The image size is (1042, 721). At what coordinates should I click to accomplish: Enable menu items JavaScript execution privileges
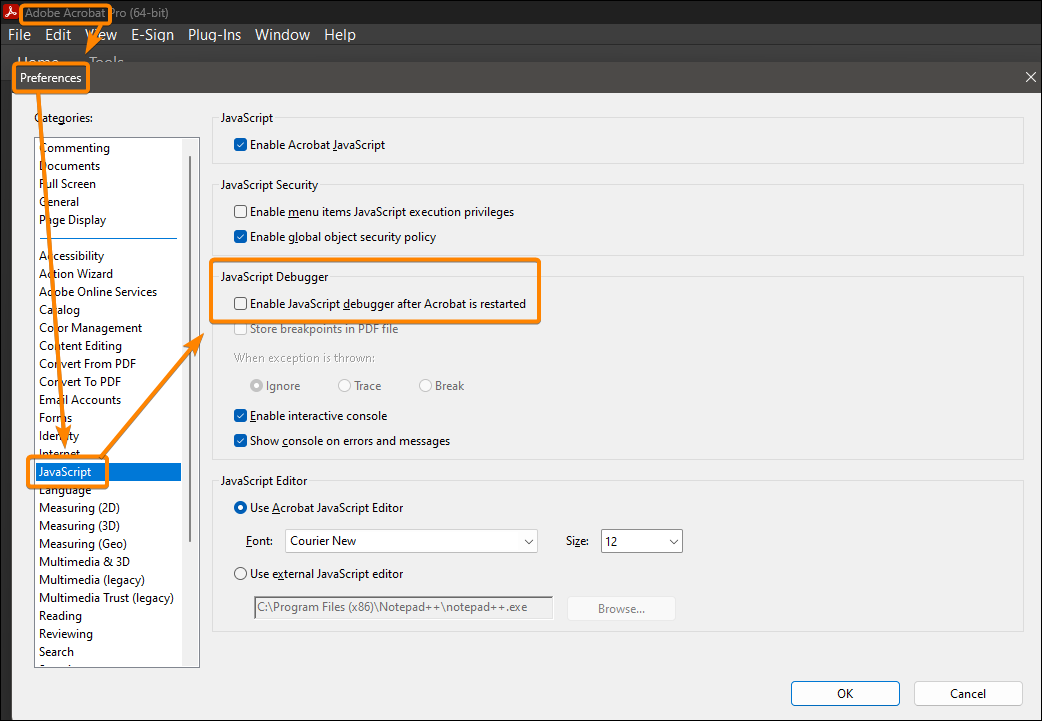coord(240,211)
